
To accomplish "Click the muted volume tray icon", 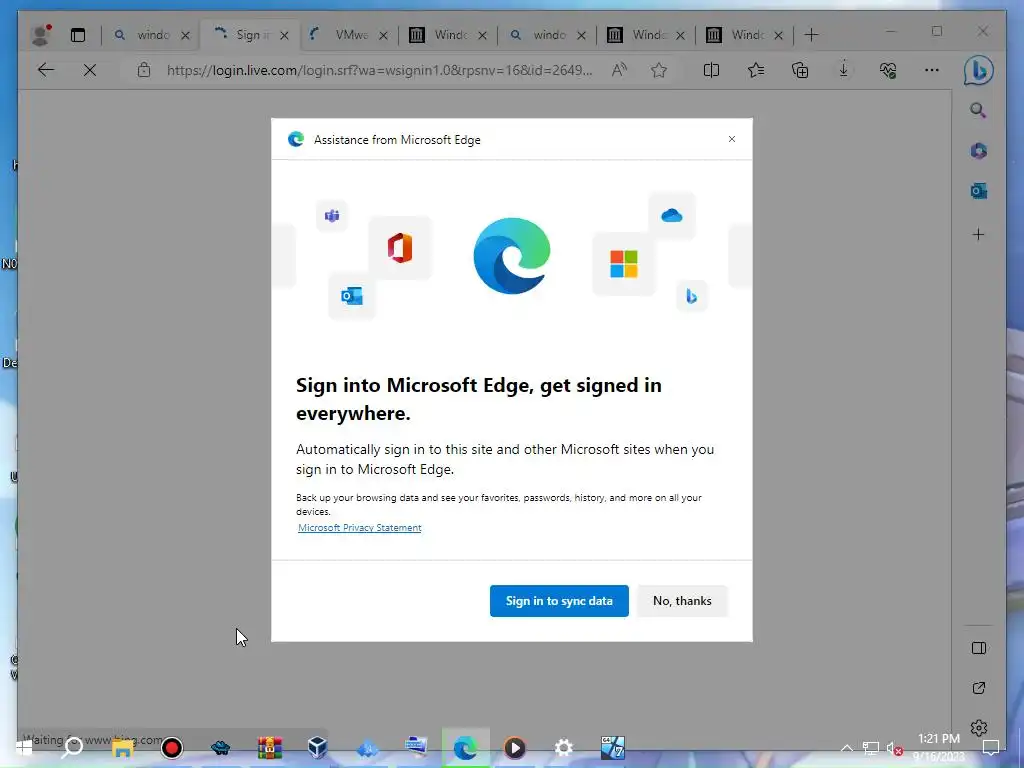I will tap(894, 748).
